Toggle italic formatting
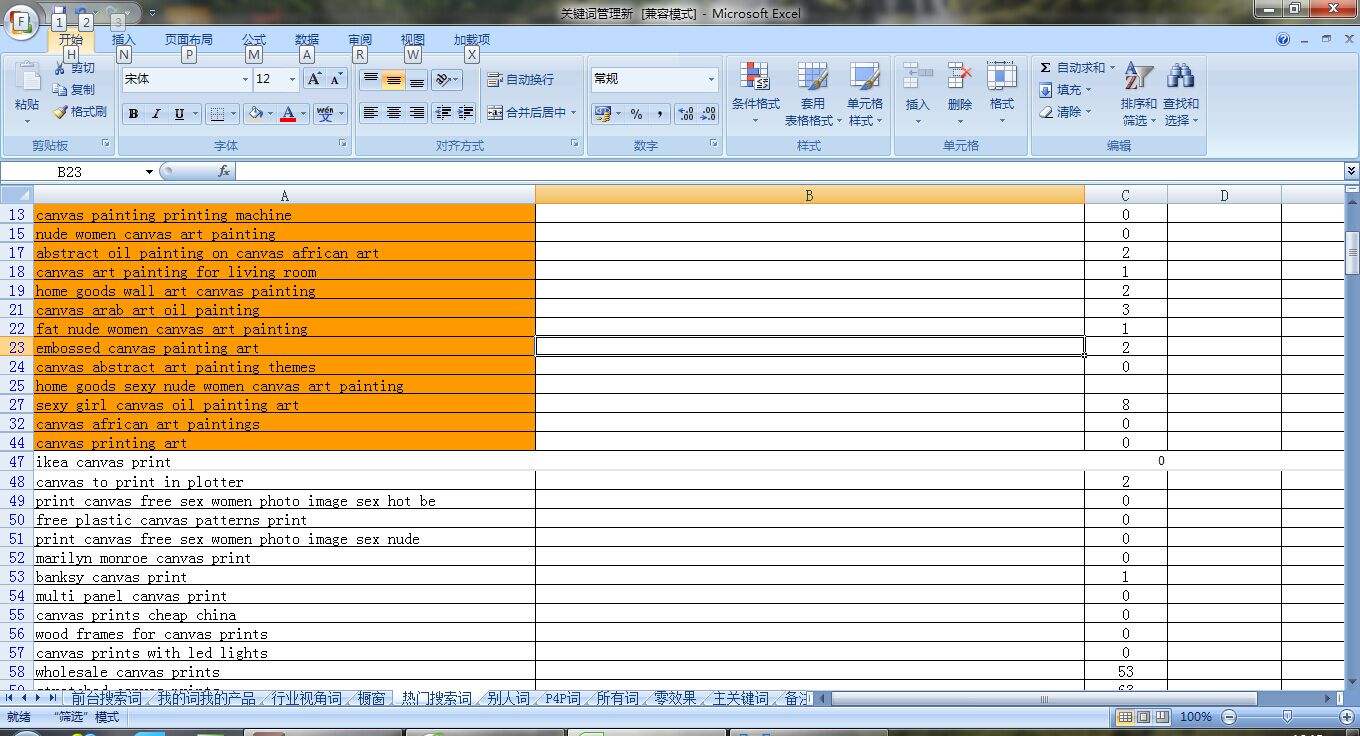The image size is (1360, 736). coord(154,113)
